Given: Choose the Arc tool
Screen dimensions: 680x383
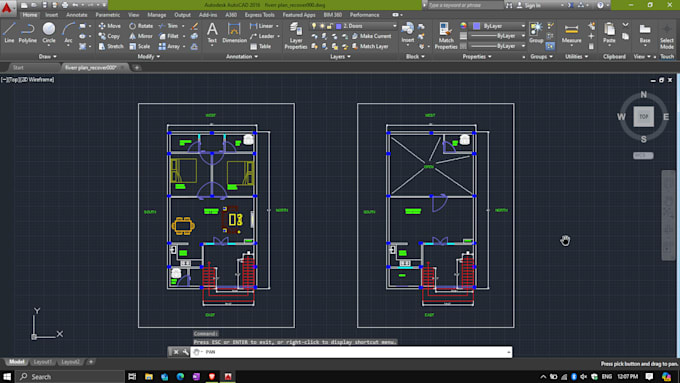Looking at the screenshot, I should [68, 33].
